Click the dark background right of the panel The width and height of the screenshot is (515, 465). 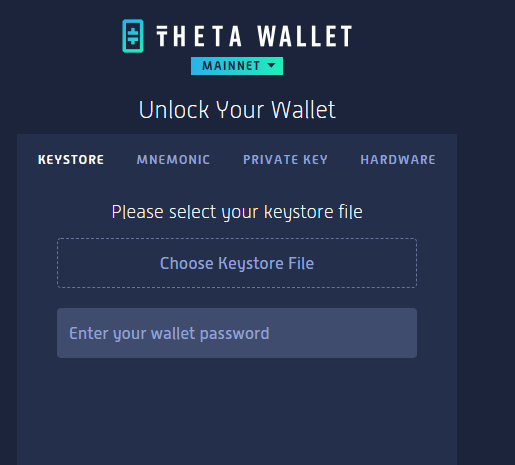[x=486, y=267]
